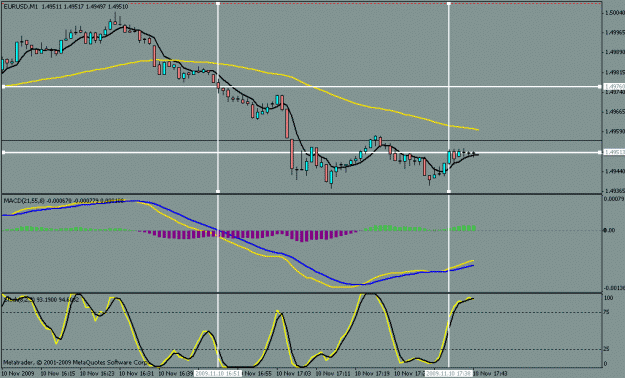The width and height of the screenshot is (625, 378).
Task: Click the 10 Nov 17:11 time label
Action: click(x=332, y=374)
